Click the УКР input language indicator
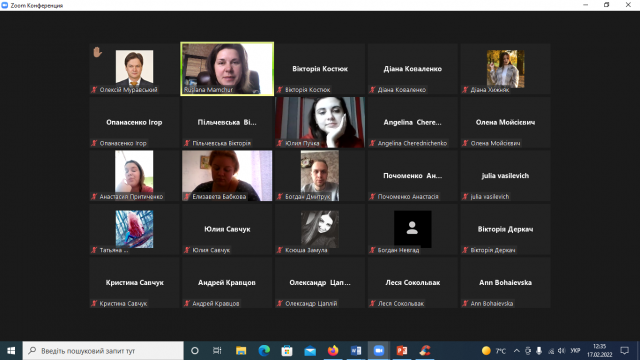Image resolution: width=640 pixels, height=360 pixels. 575,351
